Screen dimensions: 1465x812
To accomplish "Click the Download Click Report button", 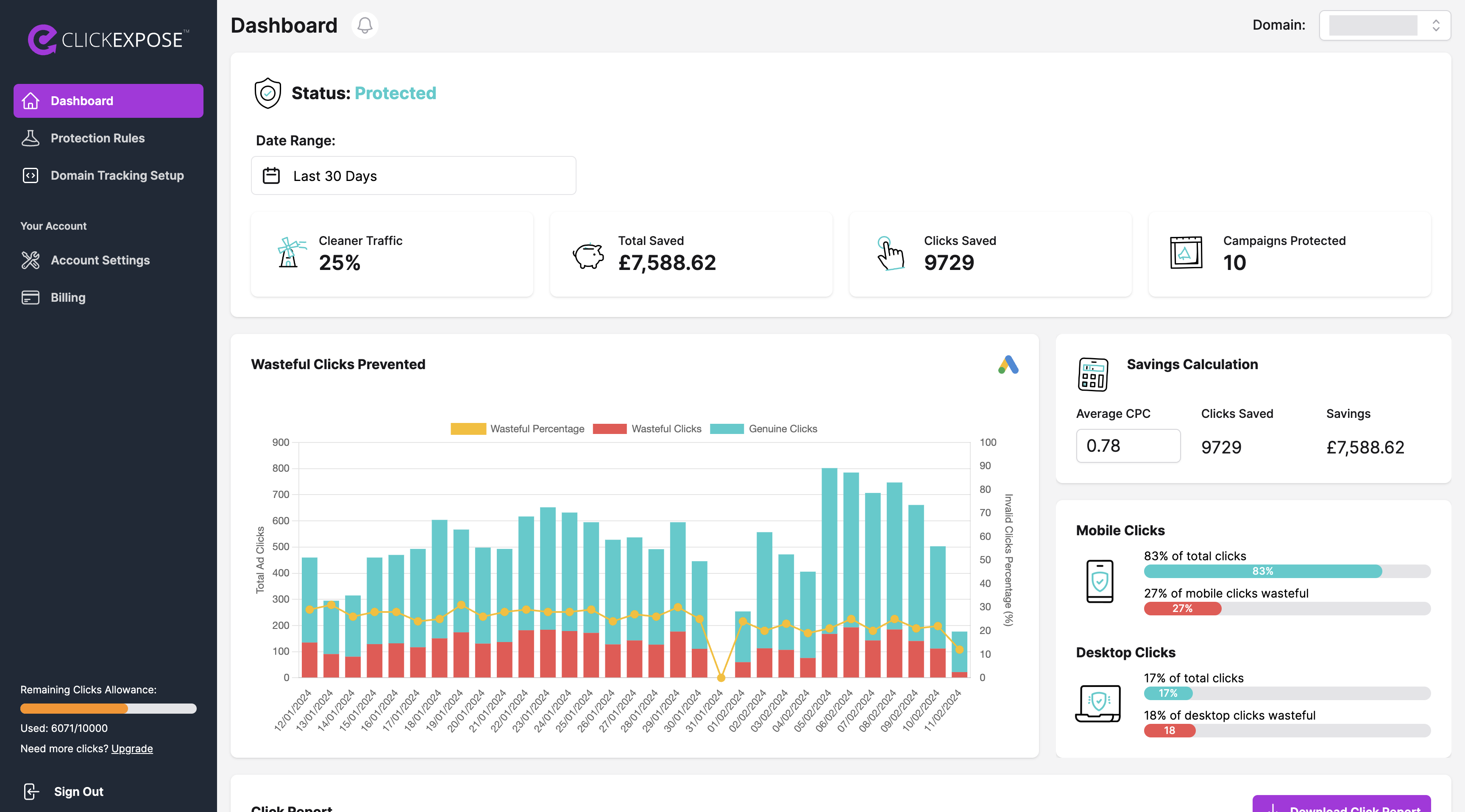I will coord(1341,805).
